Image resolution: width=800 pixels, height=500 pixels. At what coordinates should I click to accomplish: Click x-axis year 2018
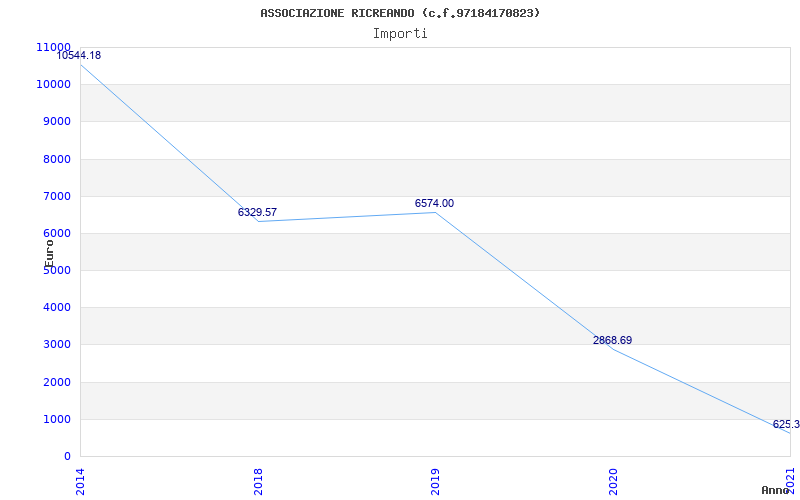[x=258, y=482]
